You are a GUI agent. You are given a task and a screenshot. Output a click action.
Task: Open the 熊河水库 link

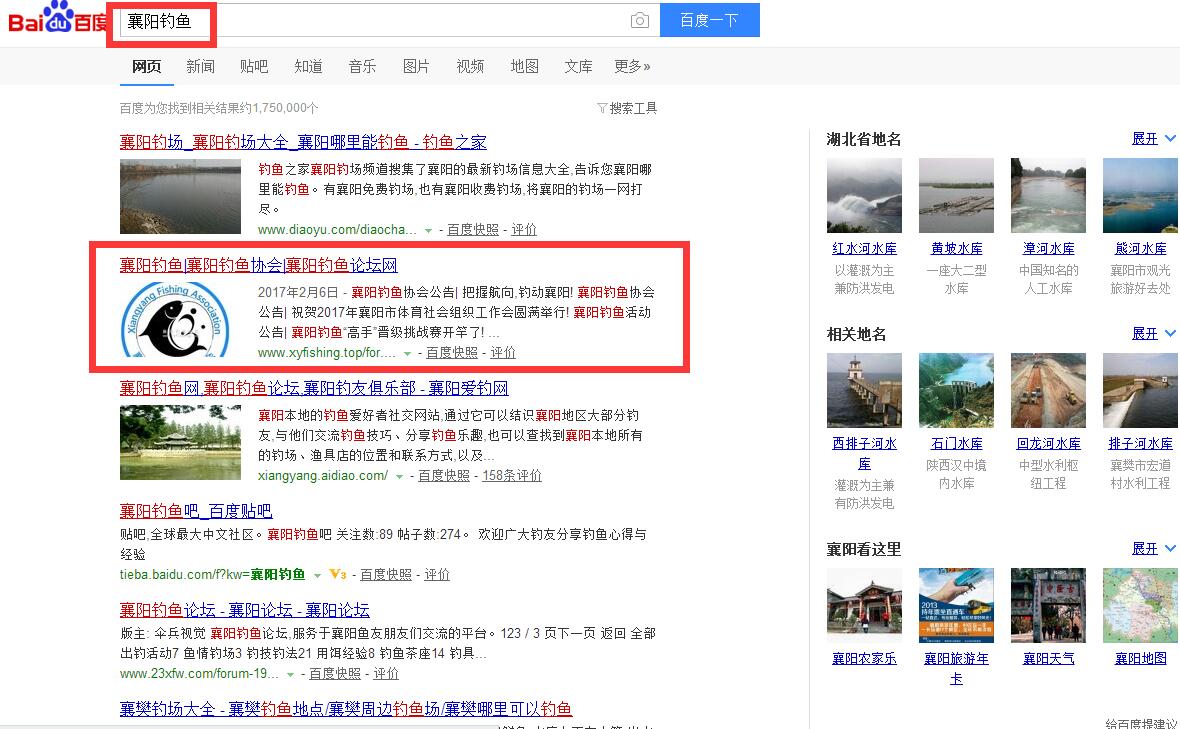(1140, 248)
